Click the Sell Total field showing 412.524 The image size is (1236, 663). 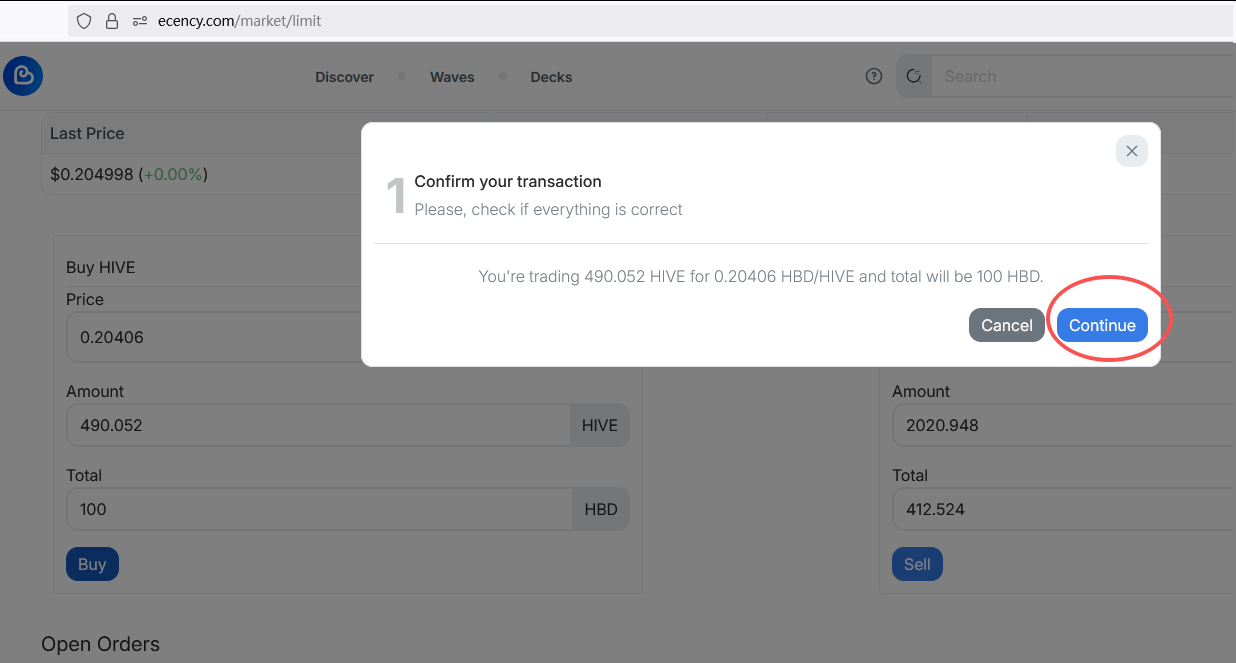click(1064, 509)
